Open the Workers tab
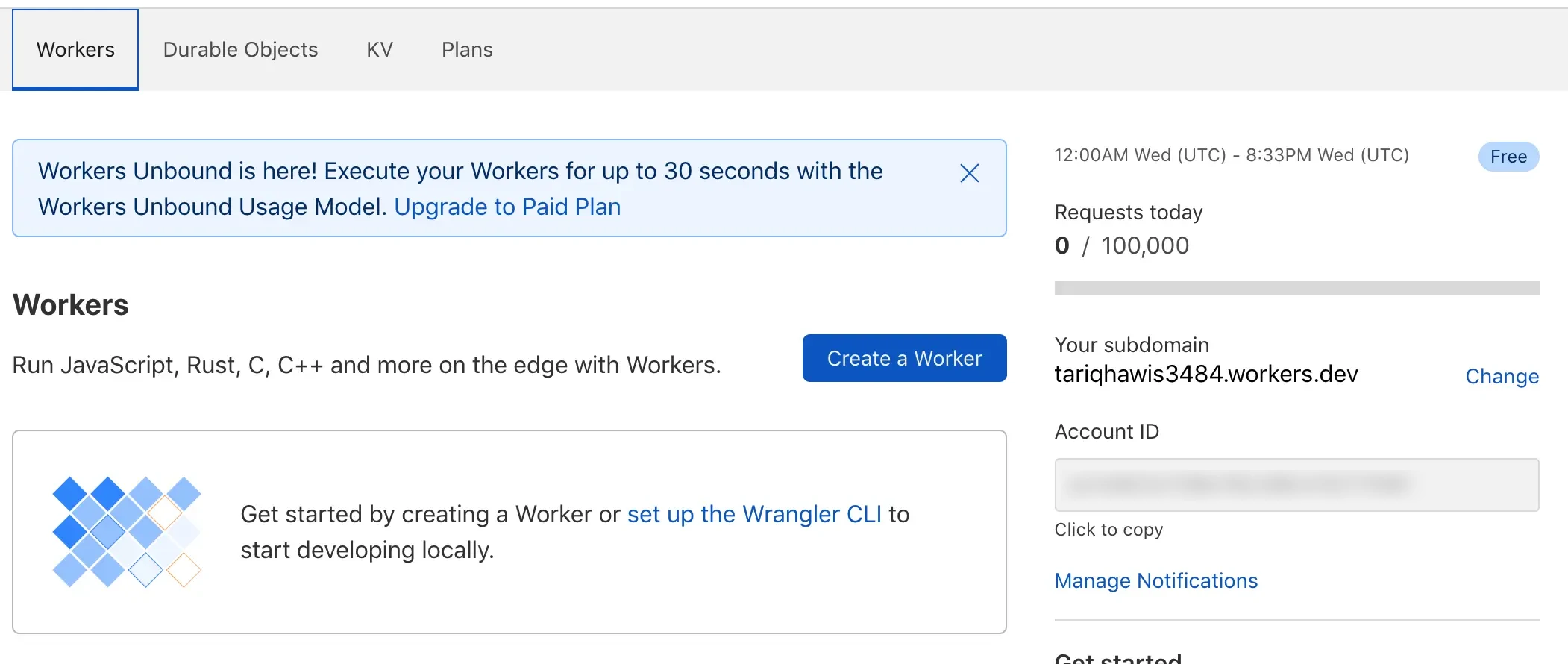Screen dimensions: 1568x664 pyautogui.click(x=75, y=50)
